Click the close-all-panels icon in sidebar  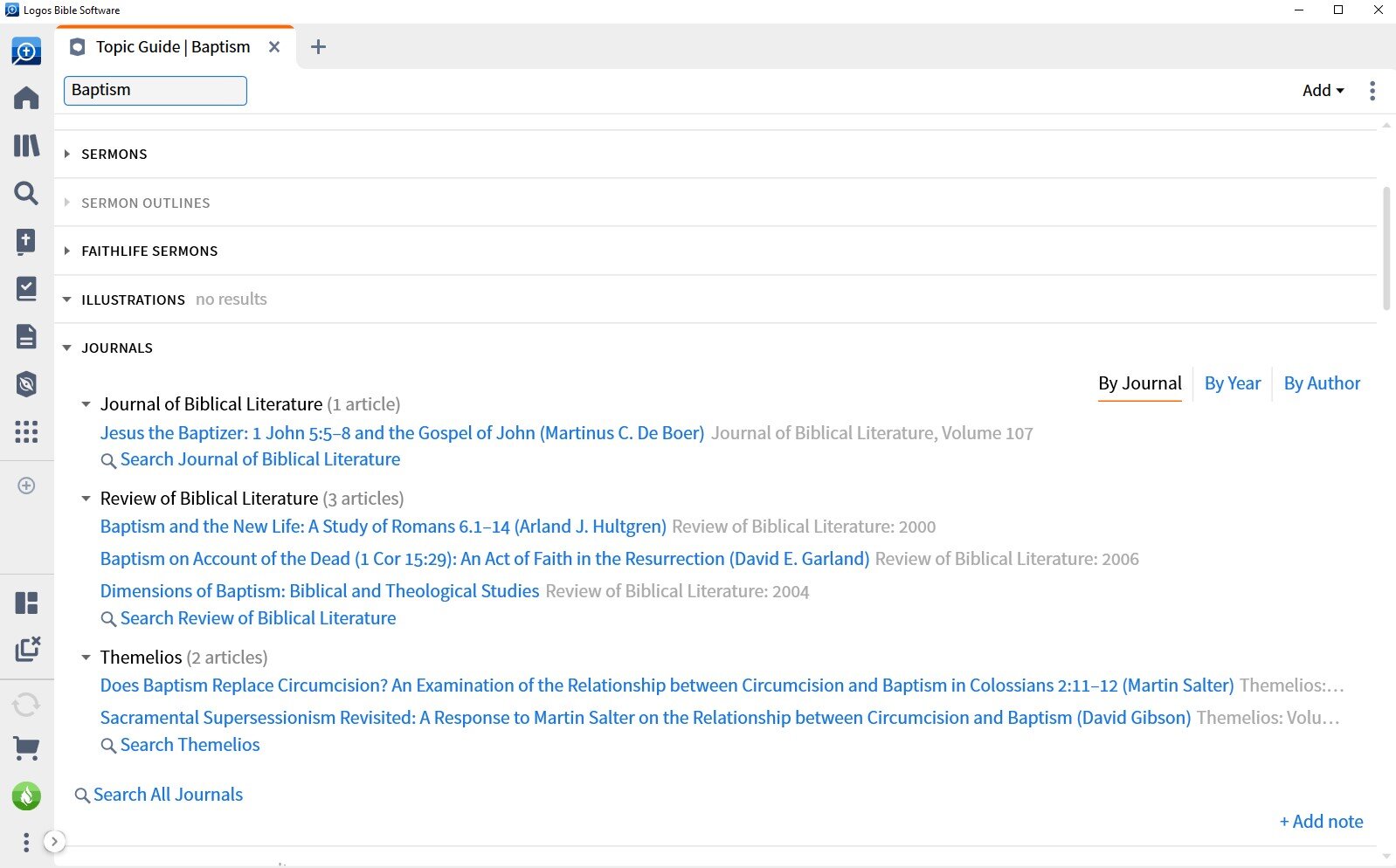(27, 649)
